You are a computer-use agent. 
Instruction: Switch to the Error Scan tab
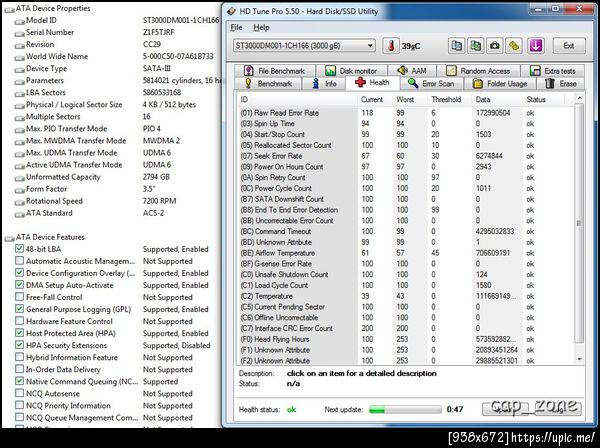click(x=431, y=83)
